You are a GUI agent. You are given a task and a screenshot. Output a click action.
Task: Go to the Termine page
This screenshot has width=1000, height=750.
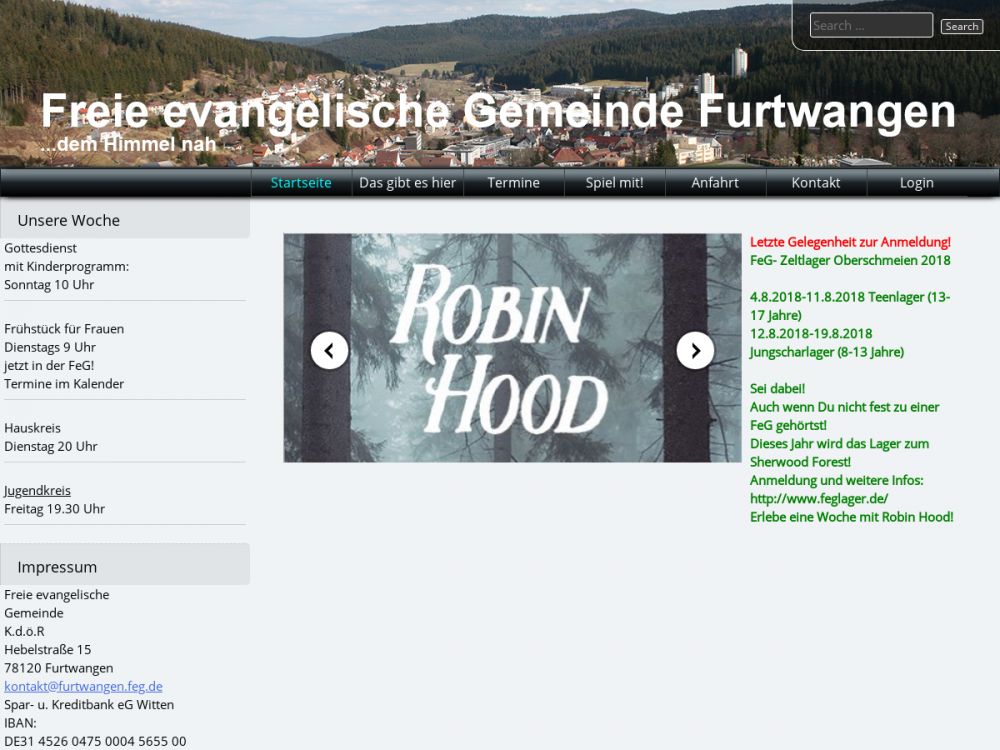(x=513, y=183)
